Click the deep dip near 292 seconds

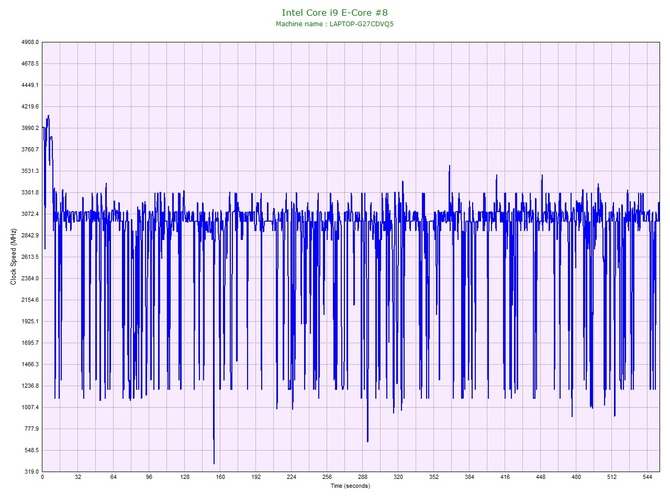pos(367,441)
